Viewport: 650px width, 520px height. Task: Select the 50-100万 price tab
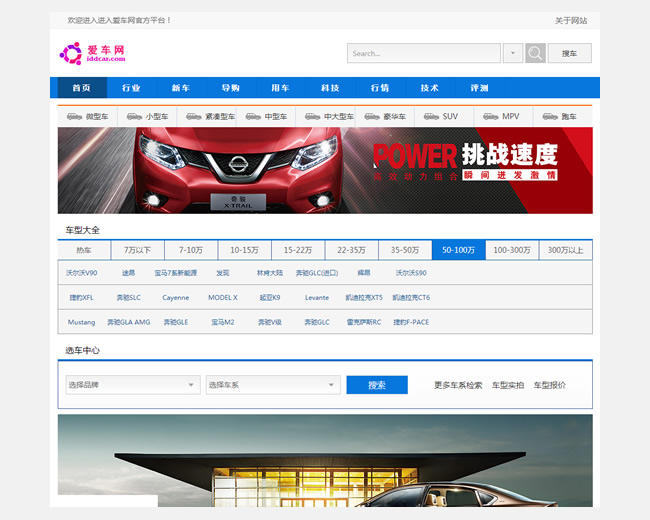point(458,250)
